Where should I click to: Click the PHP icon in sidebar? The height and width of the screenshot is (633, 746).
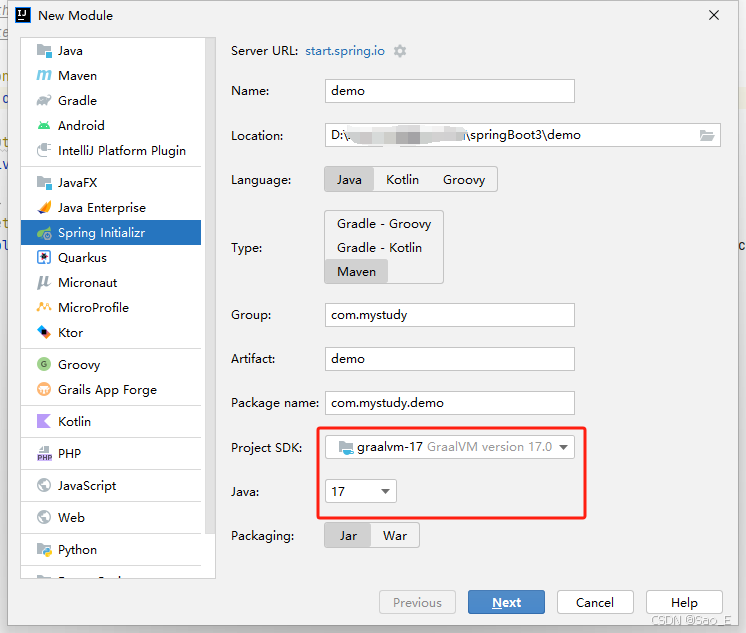pos(44,454)
